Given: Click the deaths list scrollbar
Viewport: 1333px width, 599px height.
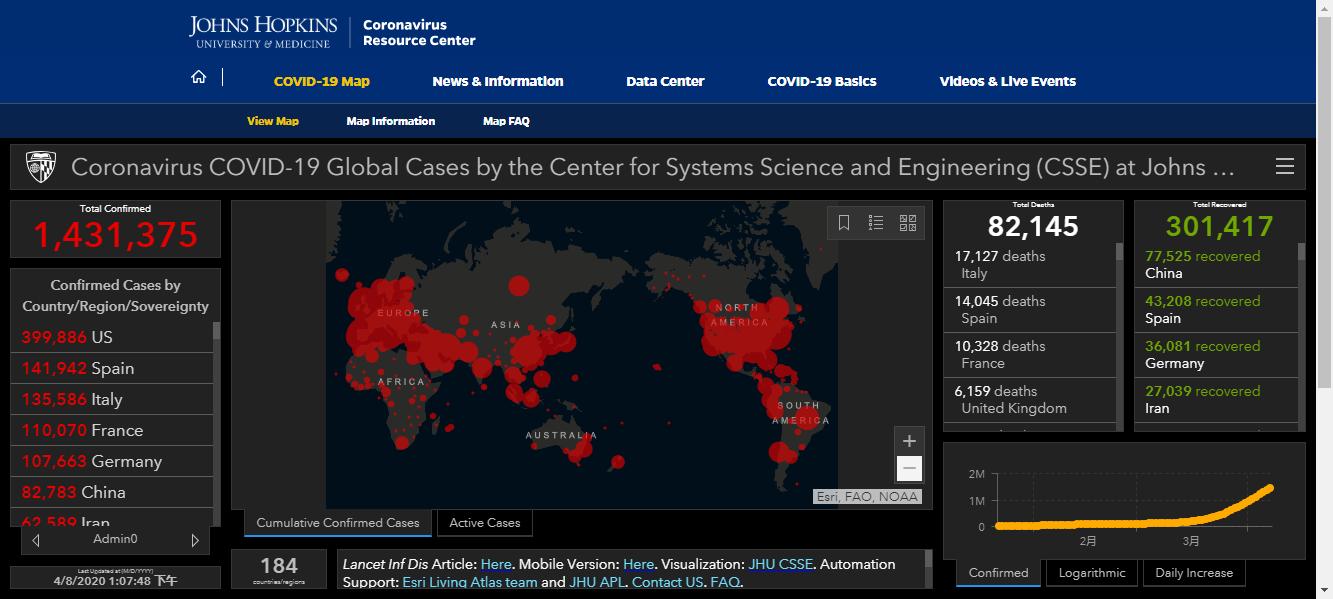Looking at the screenshot, I should point(1120,336).
